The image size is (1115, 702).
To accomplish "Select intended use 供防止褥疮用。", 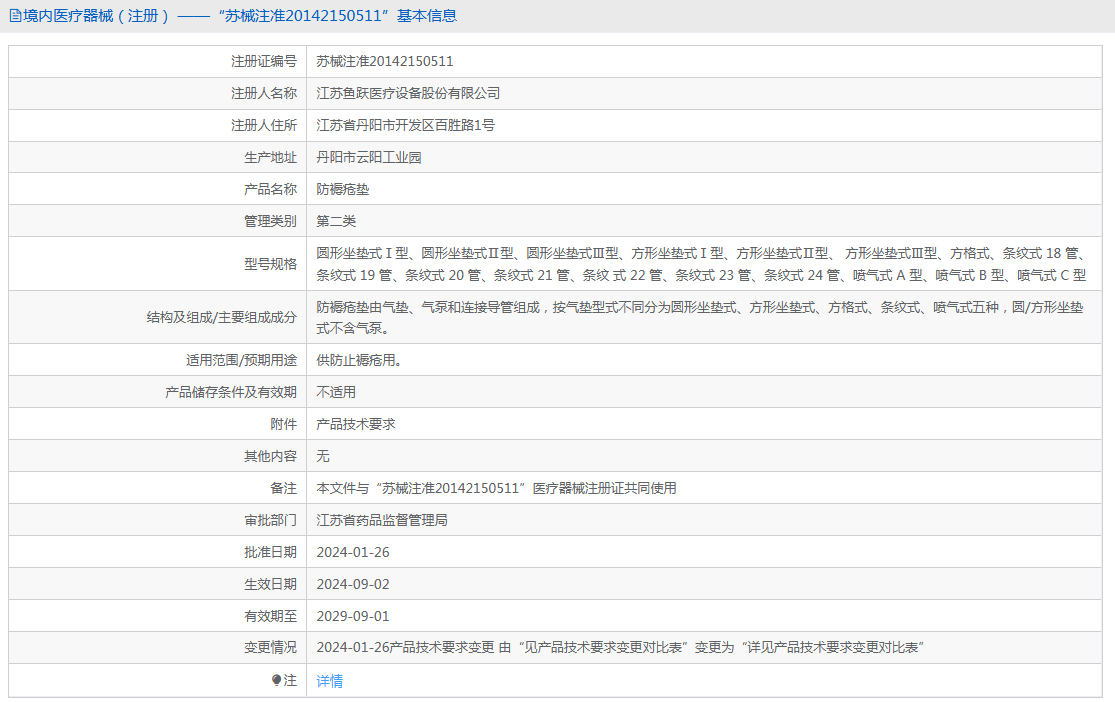I will tap(359, 360).
